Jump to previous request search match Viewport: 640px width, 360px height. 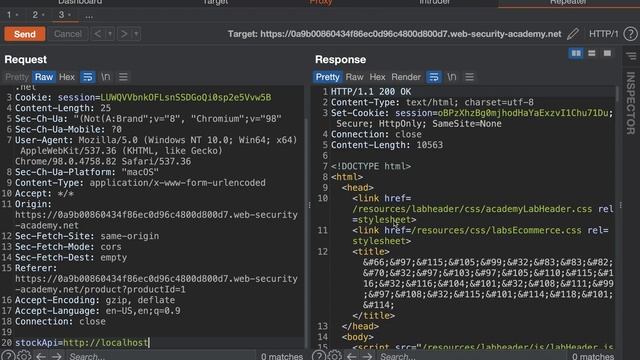point(40,356)
